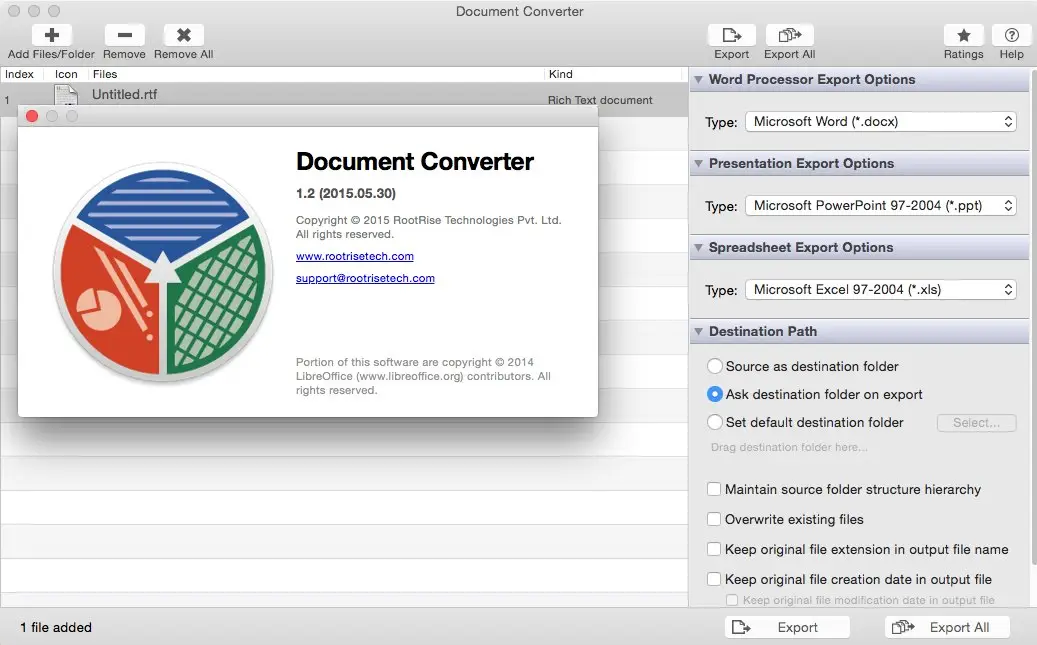Close the About window with red button

(32, 116)
